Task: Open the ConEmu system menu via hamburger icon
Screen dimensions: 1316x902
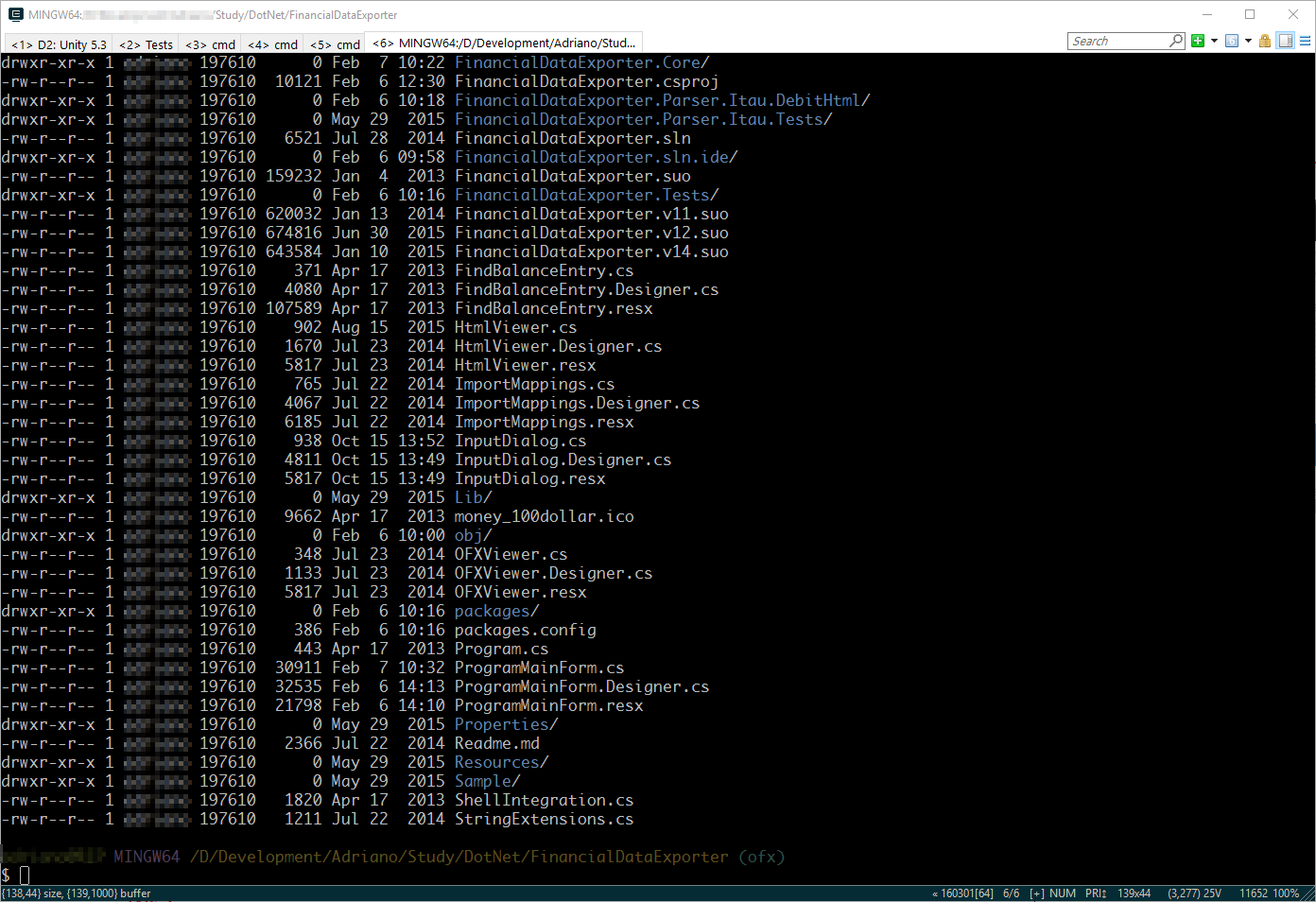Action: click(1306, 41)
